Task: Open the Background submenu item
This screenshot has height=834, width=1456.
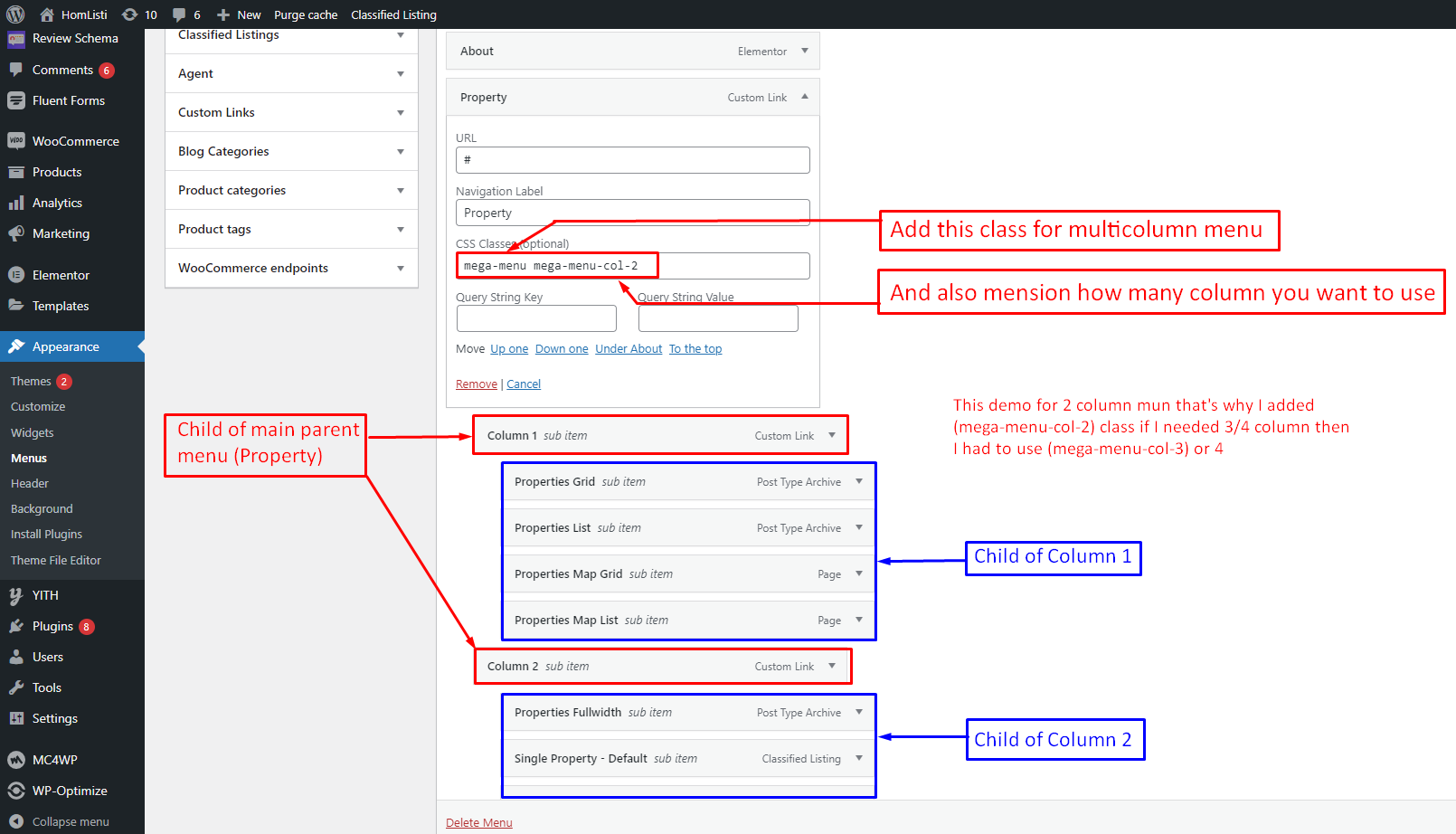Action: [42, 509]
